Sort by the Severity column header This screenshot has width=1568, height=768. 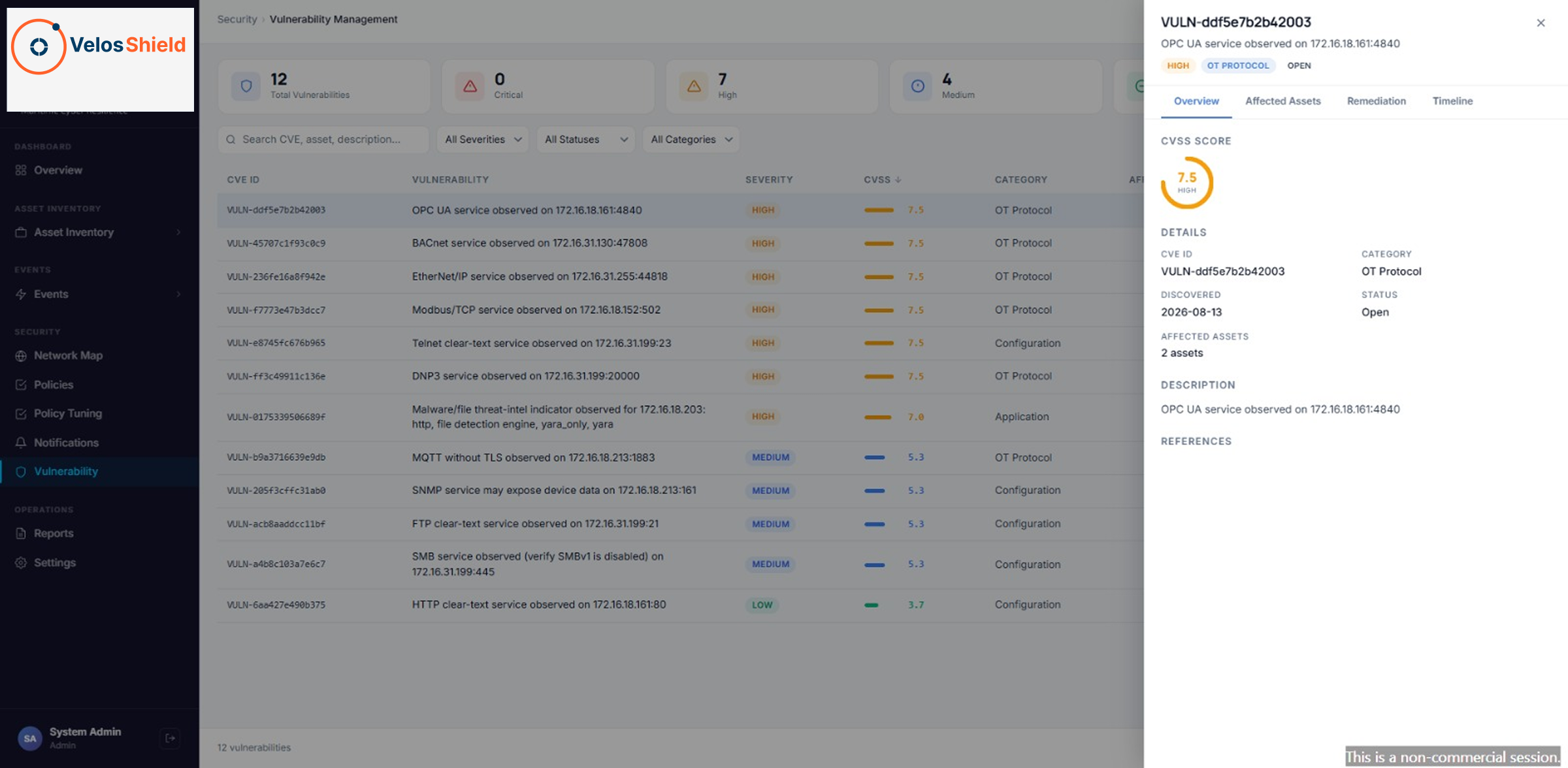tap(769, 180)
